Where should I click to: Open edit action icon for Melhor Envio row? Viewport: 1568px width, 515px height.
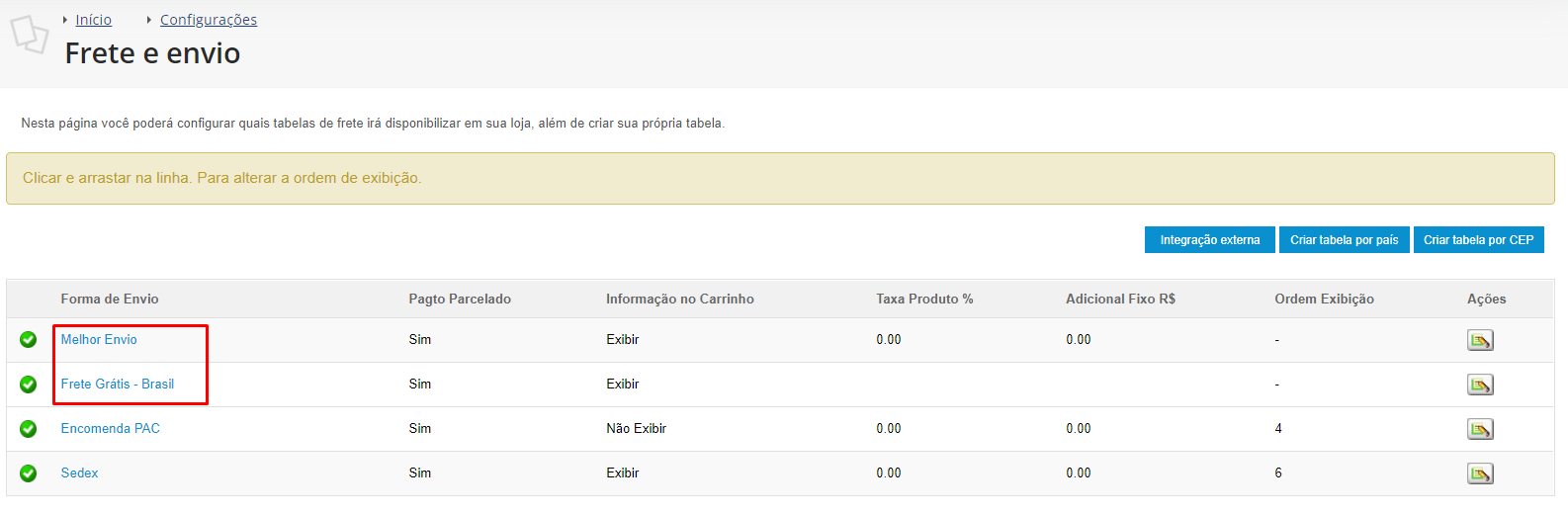pos(1480,340)
